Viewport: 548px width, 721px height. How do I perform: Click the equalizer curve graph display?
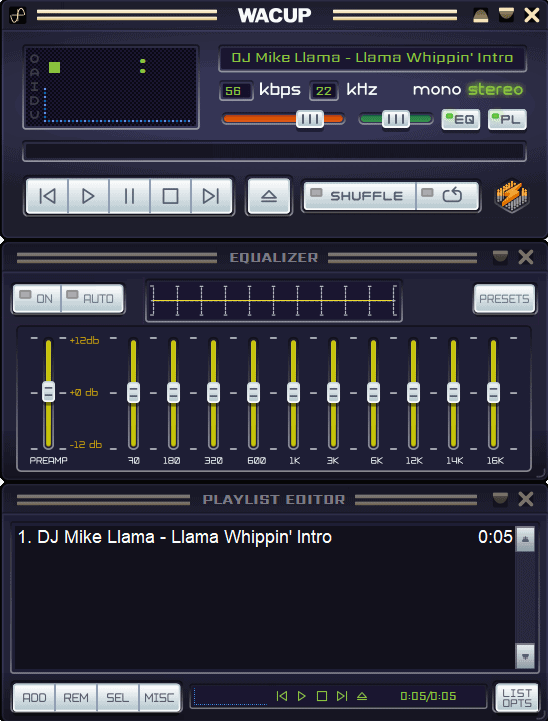pos(274,301)
